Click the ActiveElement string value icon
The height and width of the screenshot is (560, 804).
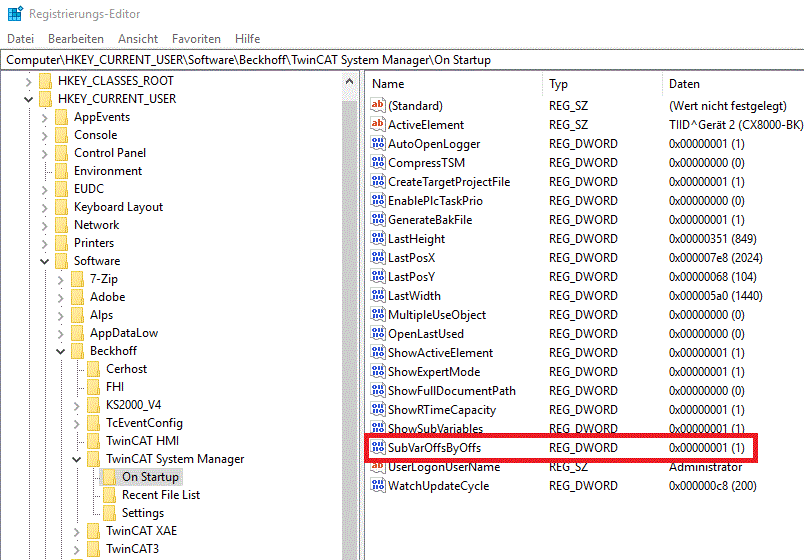[378, 124]
